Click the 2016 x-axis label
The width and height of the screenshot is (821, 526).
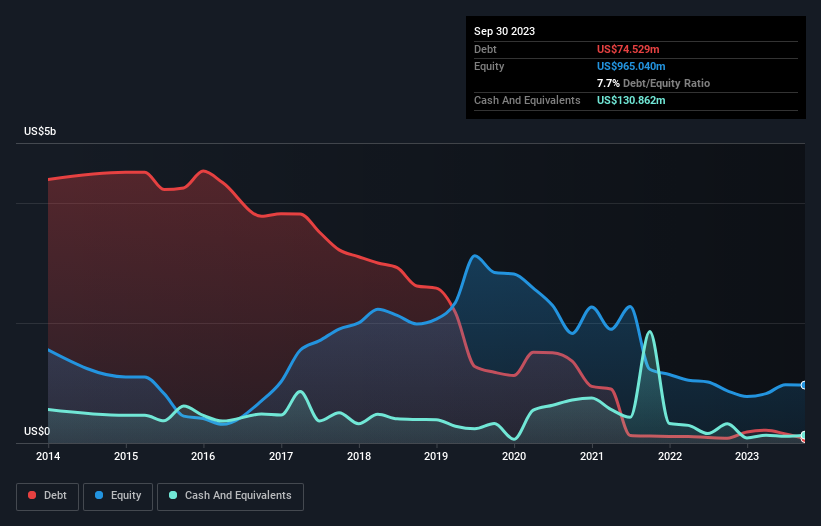[203, 456]
